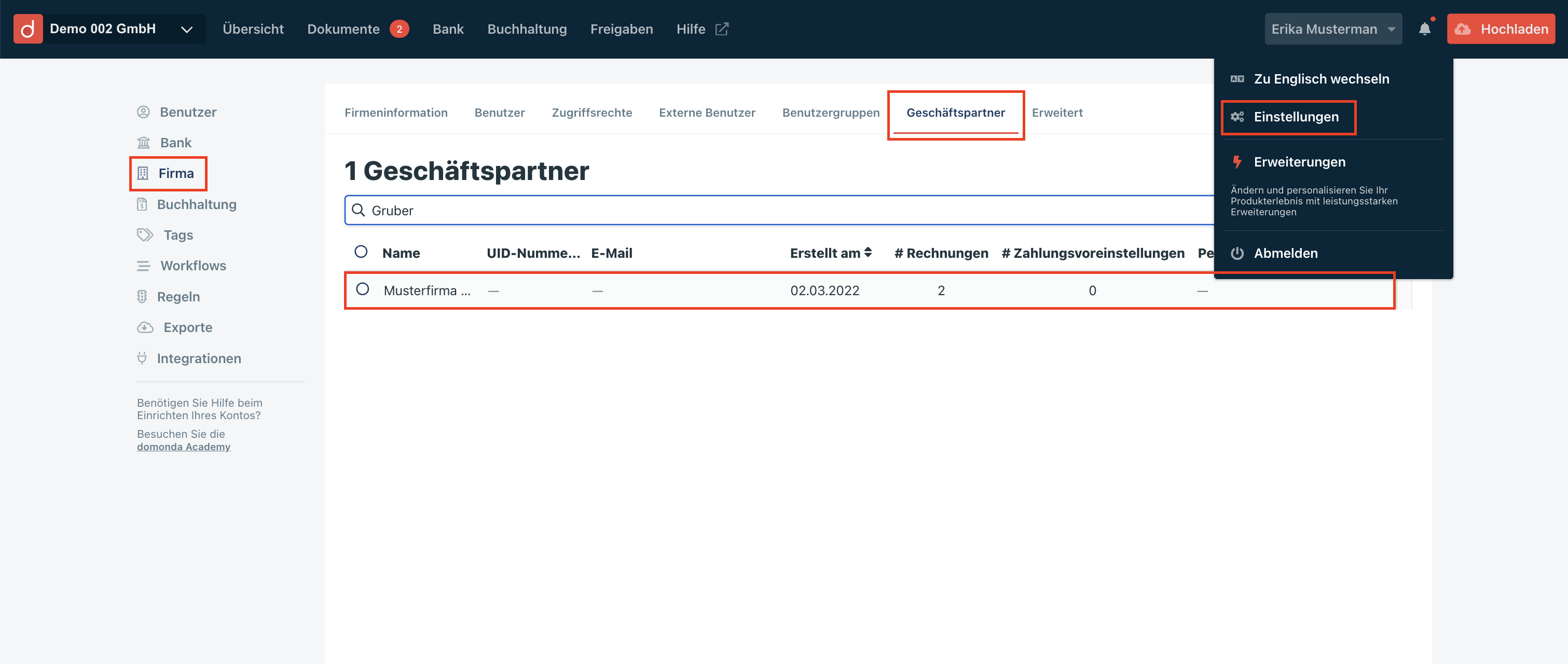Click the Erweiterungen lightning icon
The width and height of the screenshot is (1568, 664).
pyautogui.click(x=1237, y=162)
